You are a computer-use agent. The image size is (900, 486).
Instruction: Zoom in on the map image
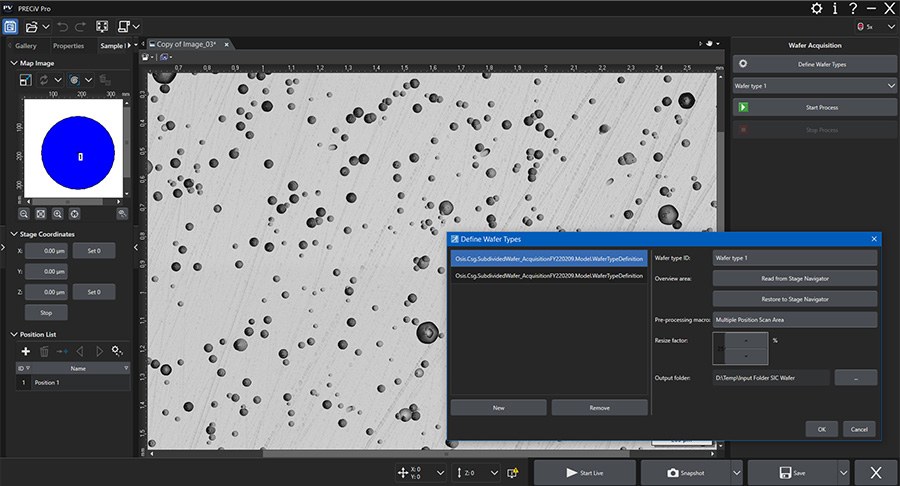pos(57,213)
